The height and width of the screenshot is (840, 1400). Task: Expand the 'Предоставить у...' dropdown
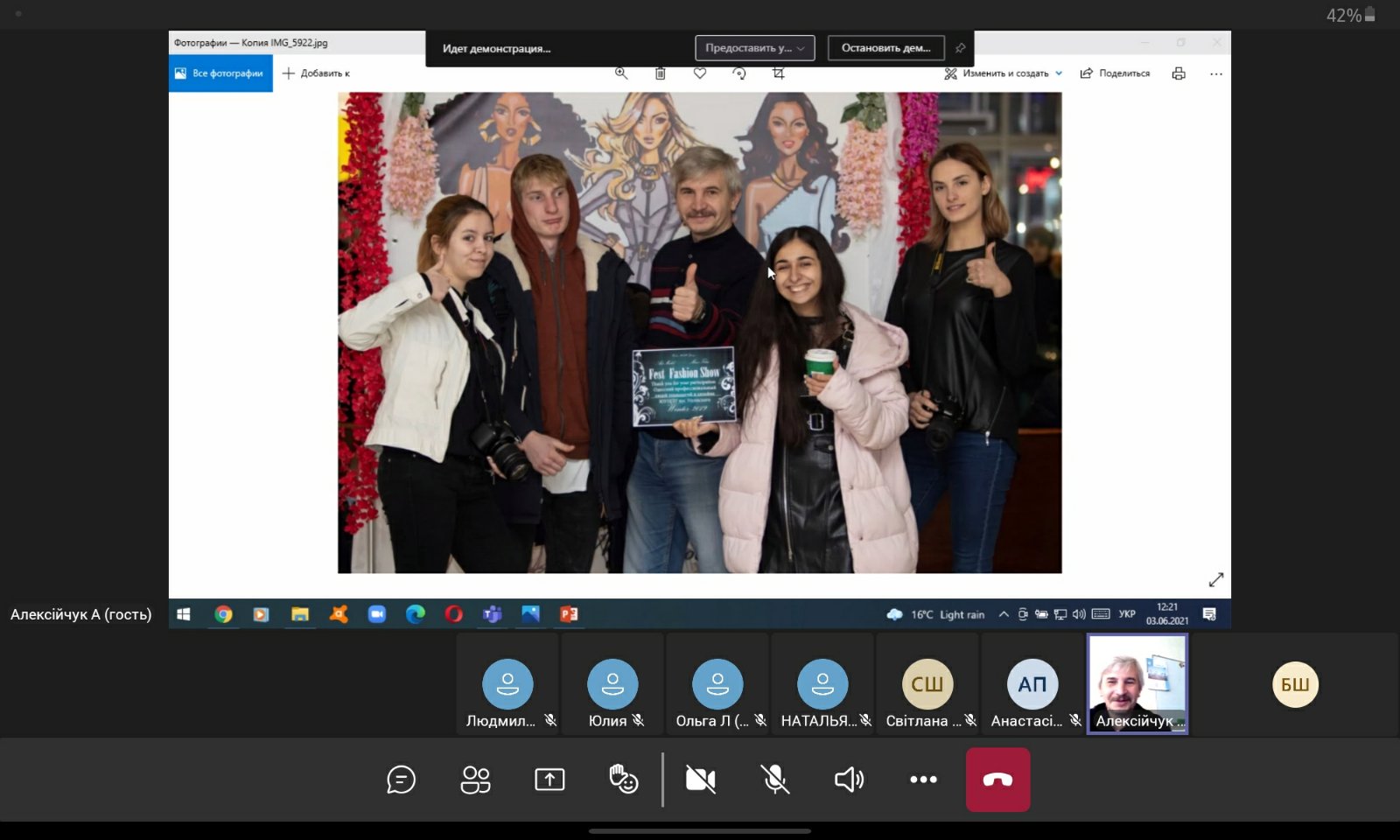pyautogui.click(x=754, y=48)
